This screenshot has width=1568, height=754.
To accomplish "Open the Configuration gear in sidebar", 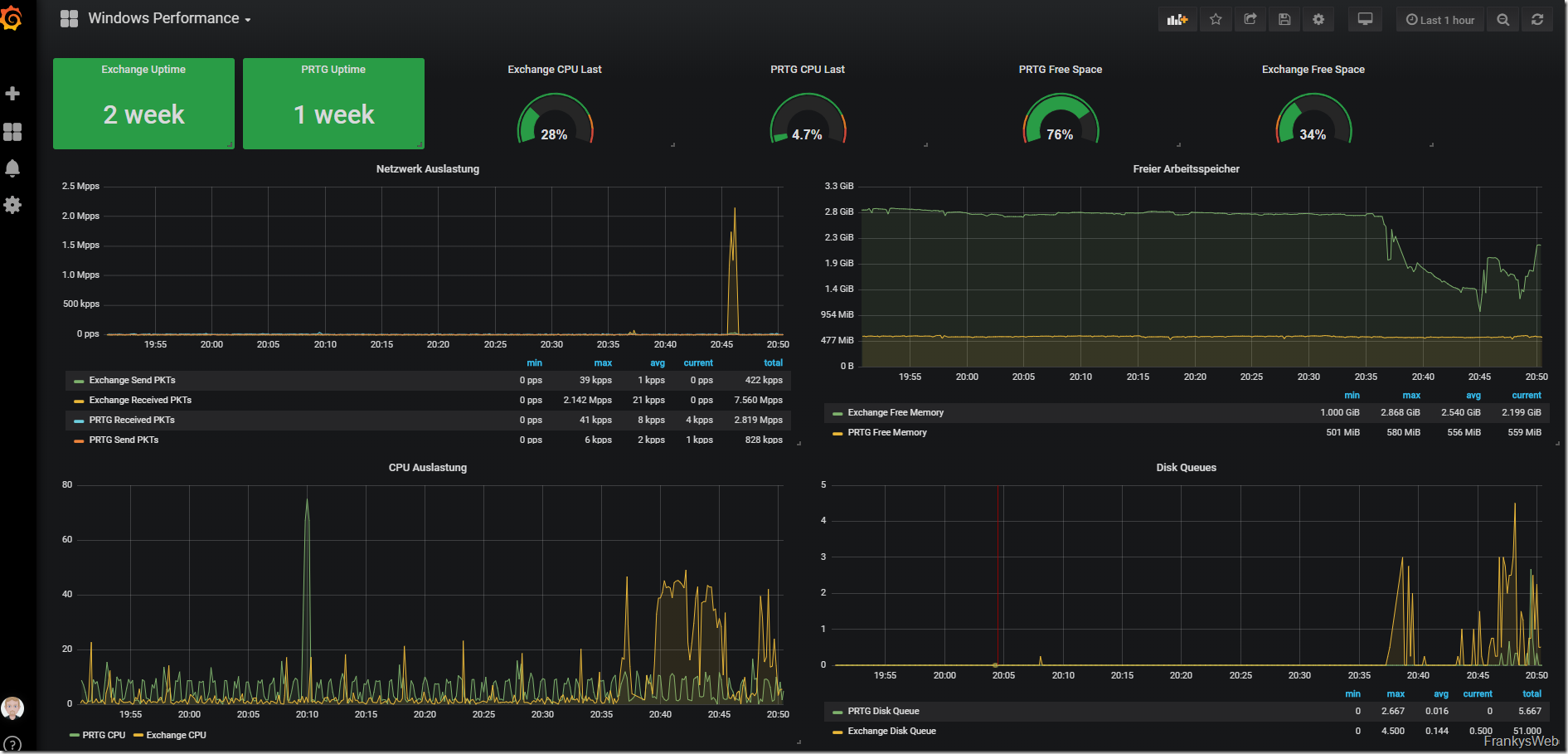I will [12, 205].
